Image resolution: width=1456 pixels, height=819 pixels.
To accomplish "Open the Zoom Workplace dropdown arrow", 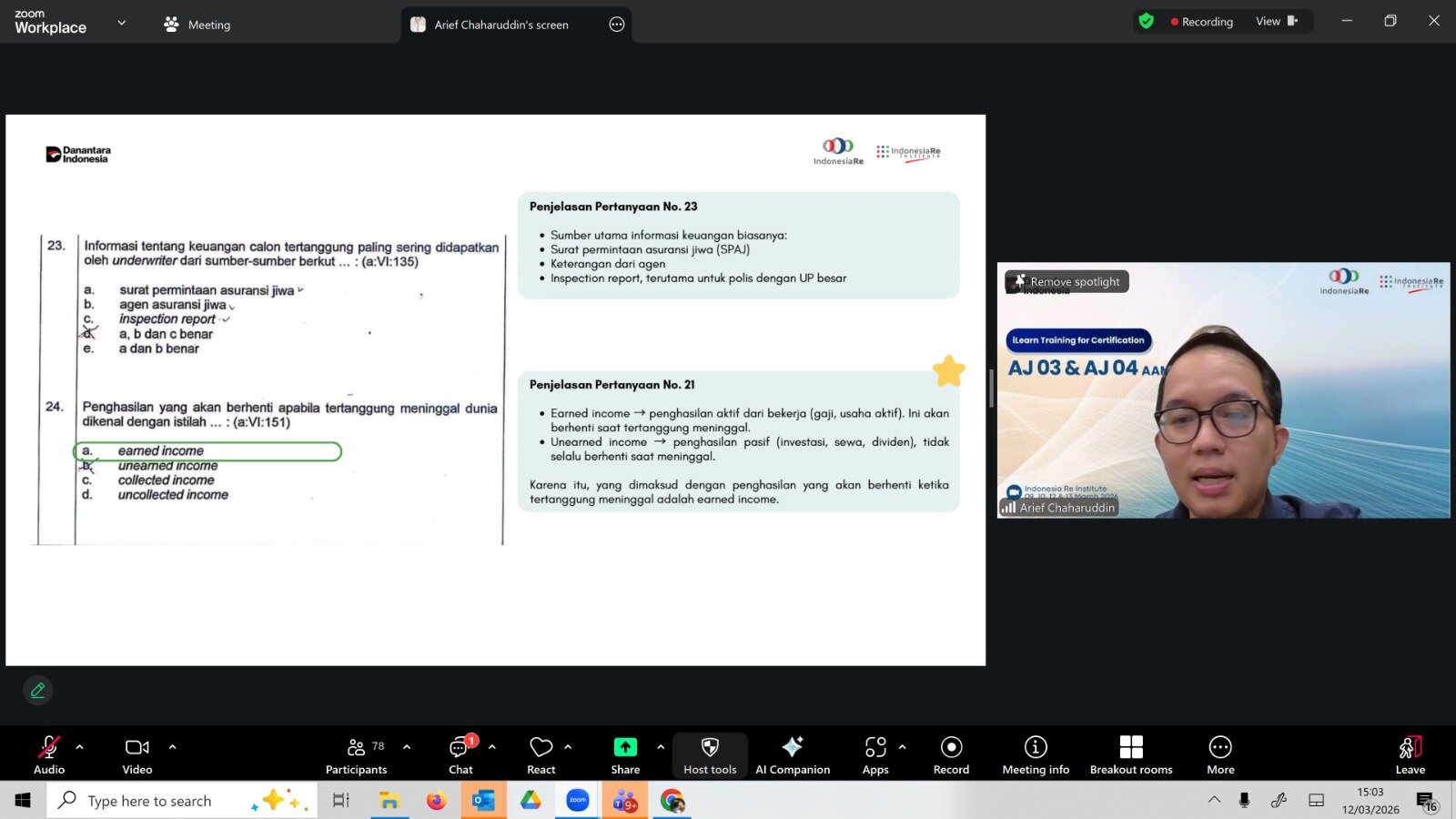I will click(x=122, y=23).
